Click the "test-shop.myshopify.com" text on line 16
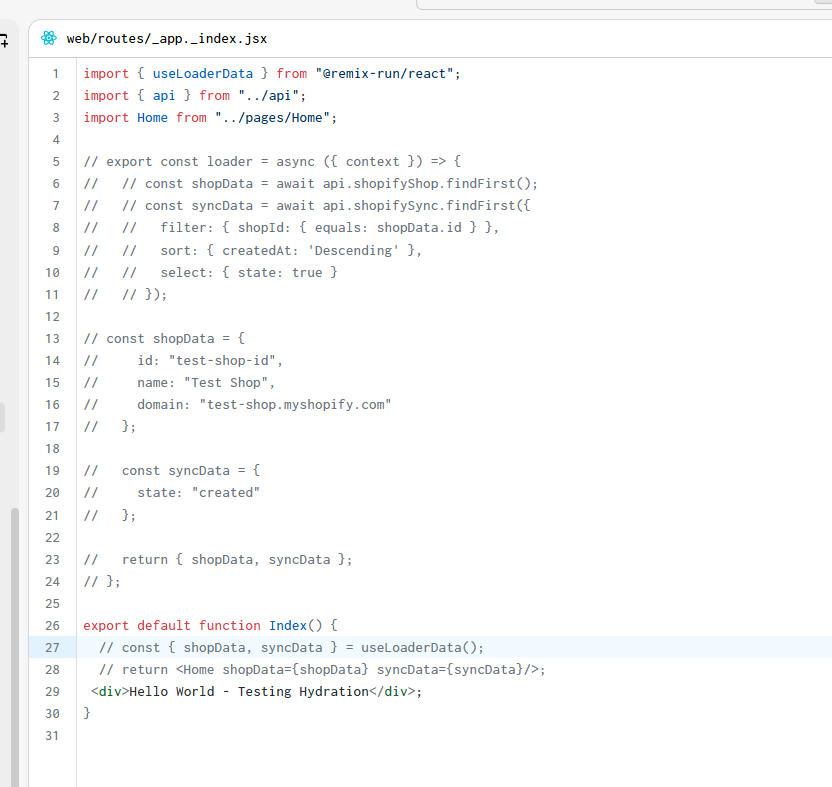The image size is (832, 787). [296, 405]
